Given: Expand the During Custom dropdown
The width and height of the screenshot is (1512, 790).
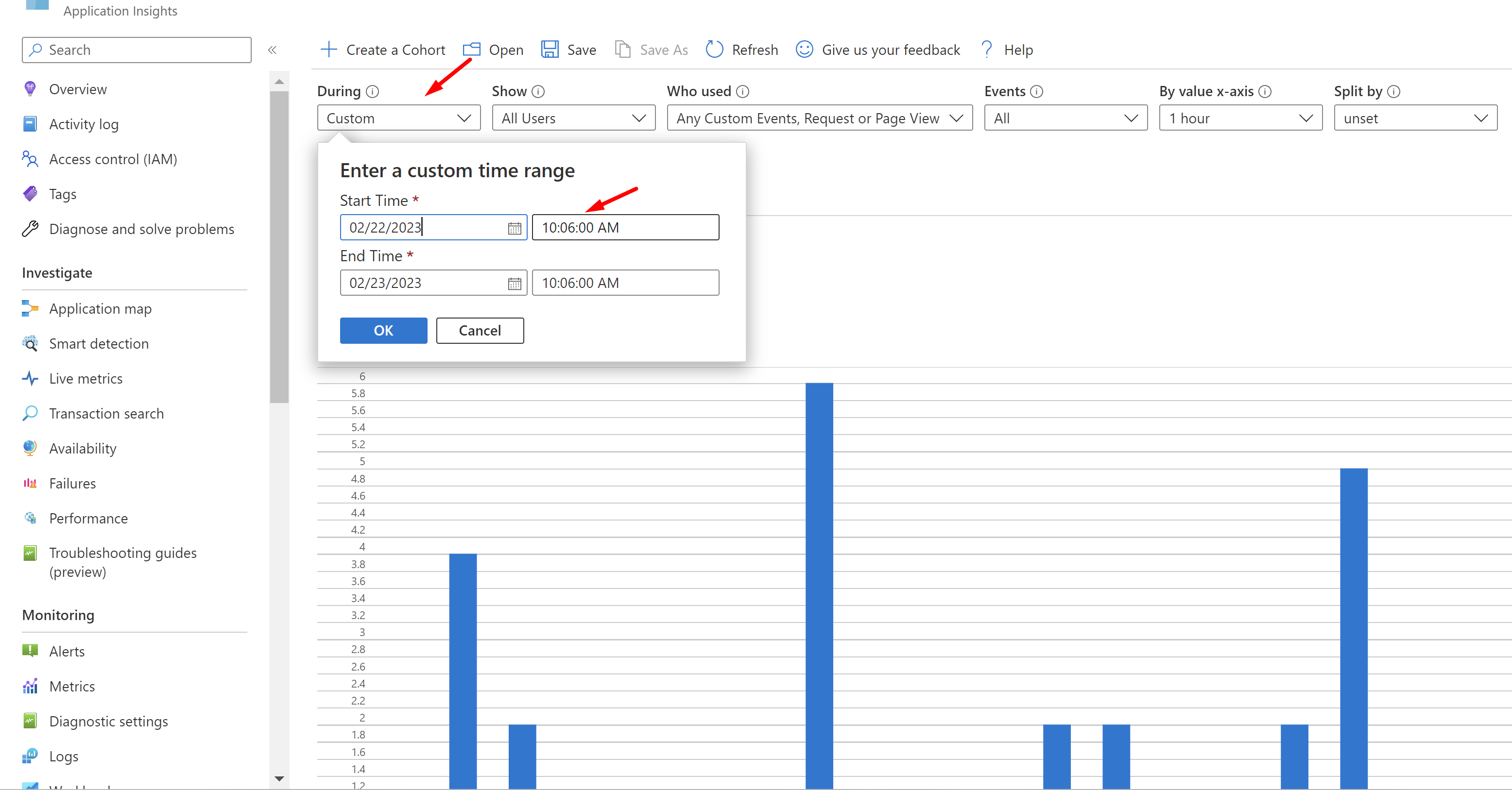Looking at the screenshot, I should pos(398,118).
